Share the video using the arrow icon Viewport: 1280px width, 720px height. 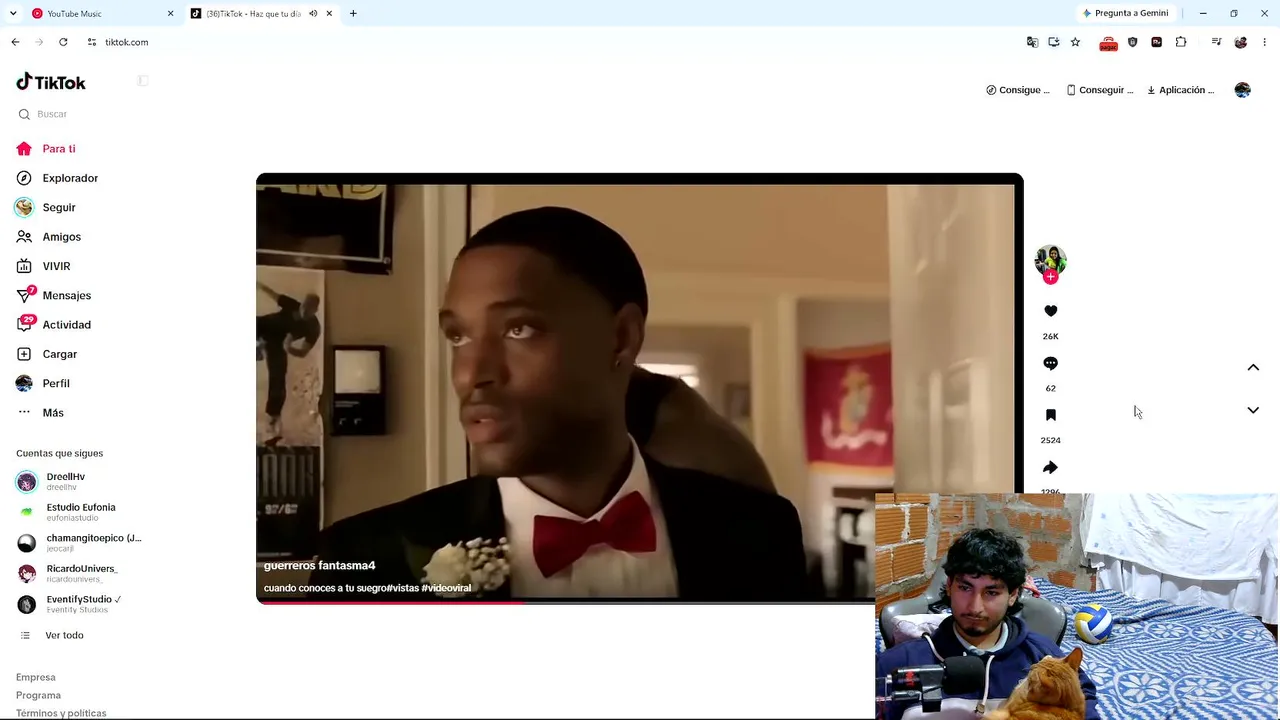point(1050,467)
